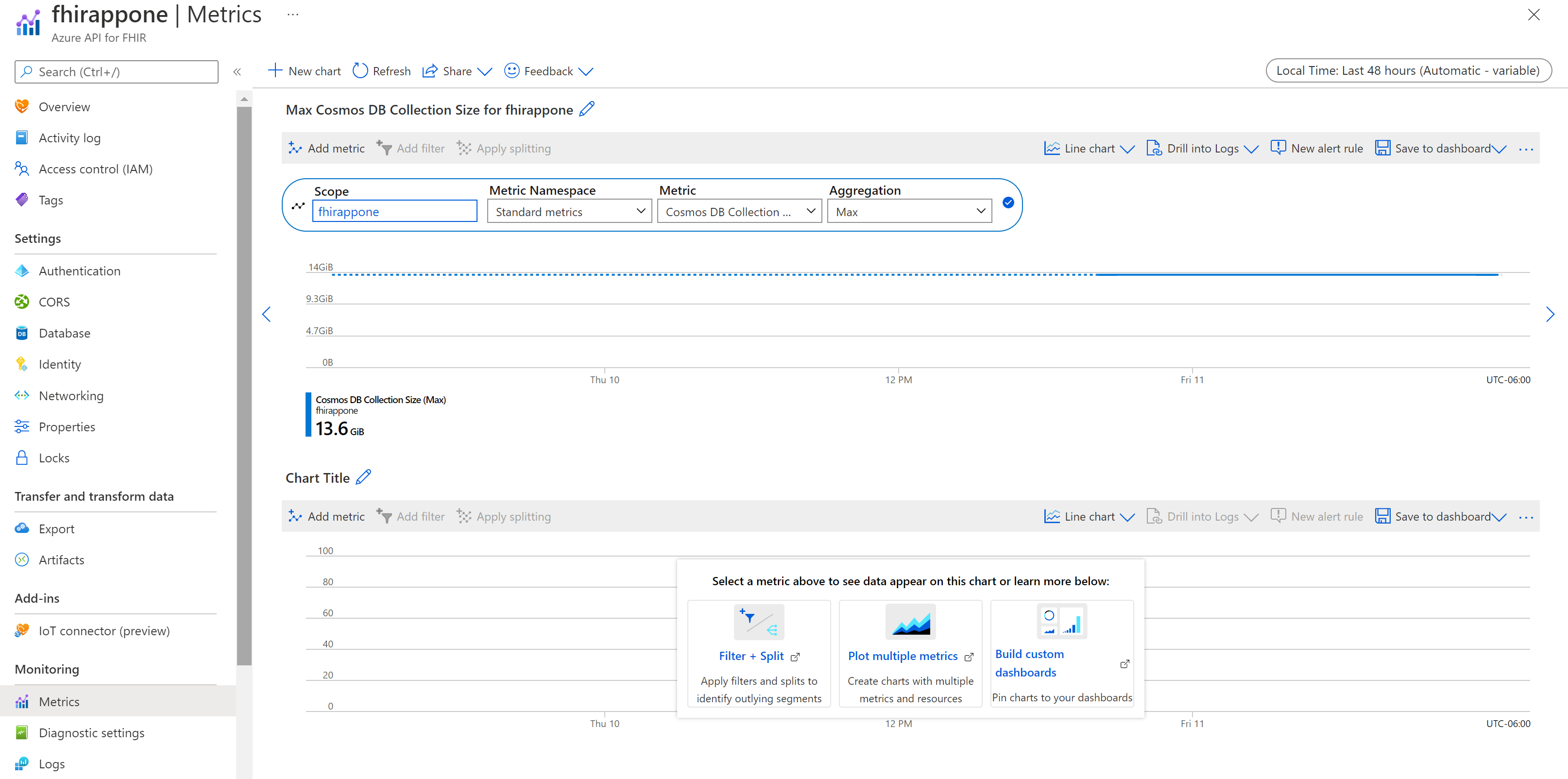Edit the second 'Chart Title' pencil
Screen dimensions: 1568x779
(x=363, y=478)
